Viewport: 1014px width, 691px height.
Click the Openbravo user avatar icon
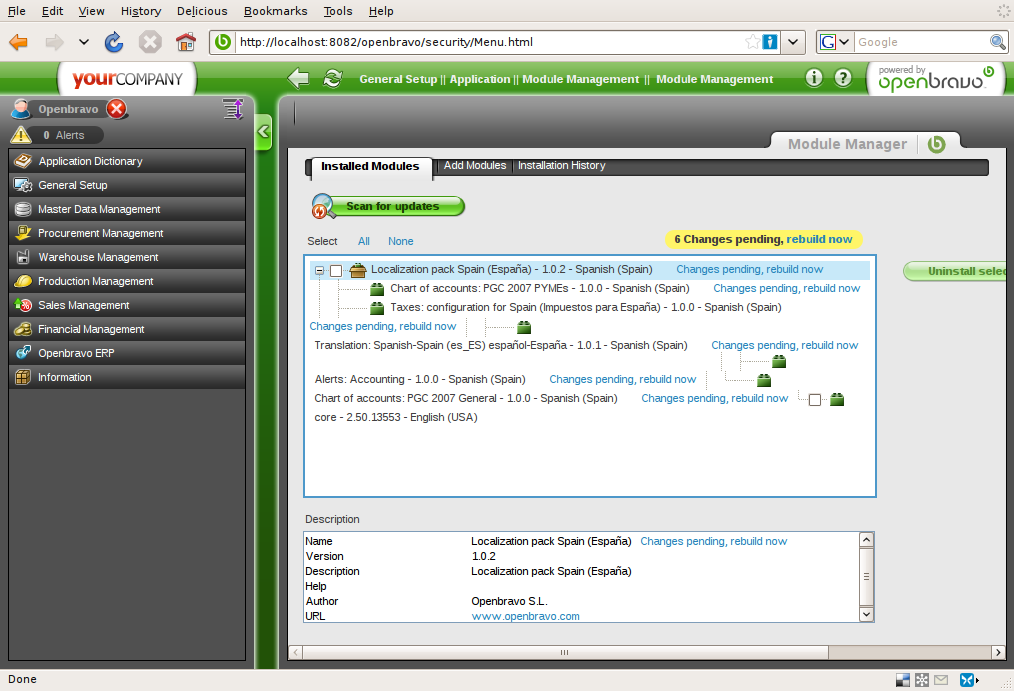[x=21, y=109]
